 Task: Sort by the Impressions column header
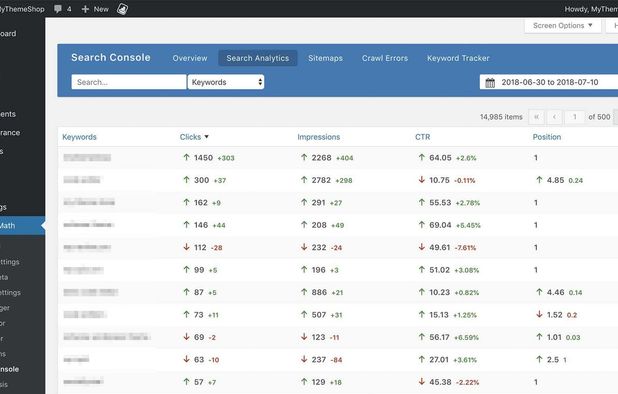click(x=318, y=137)
